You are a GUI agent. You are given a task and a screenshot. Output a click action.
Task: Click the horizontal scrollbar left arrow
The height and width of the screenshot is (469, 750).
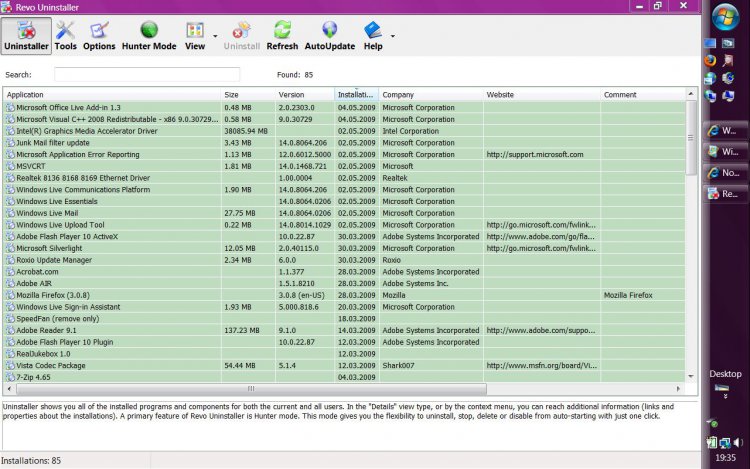9,389
